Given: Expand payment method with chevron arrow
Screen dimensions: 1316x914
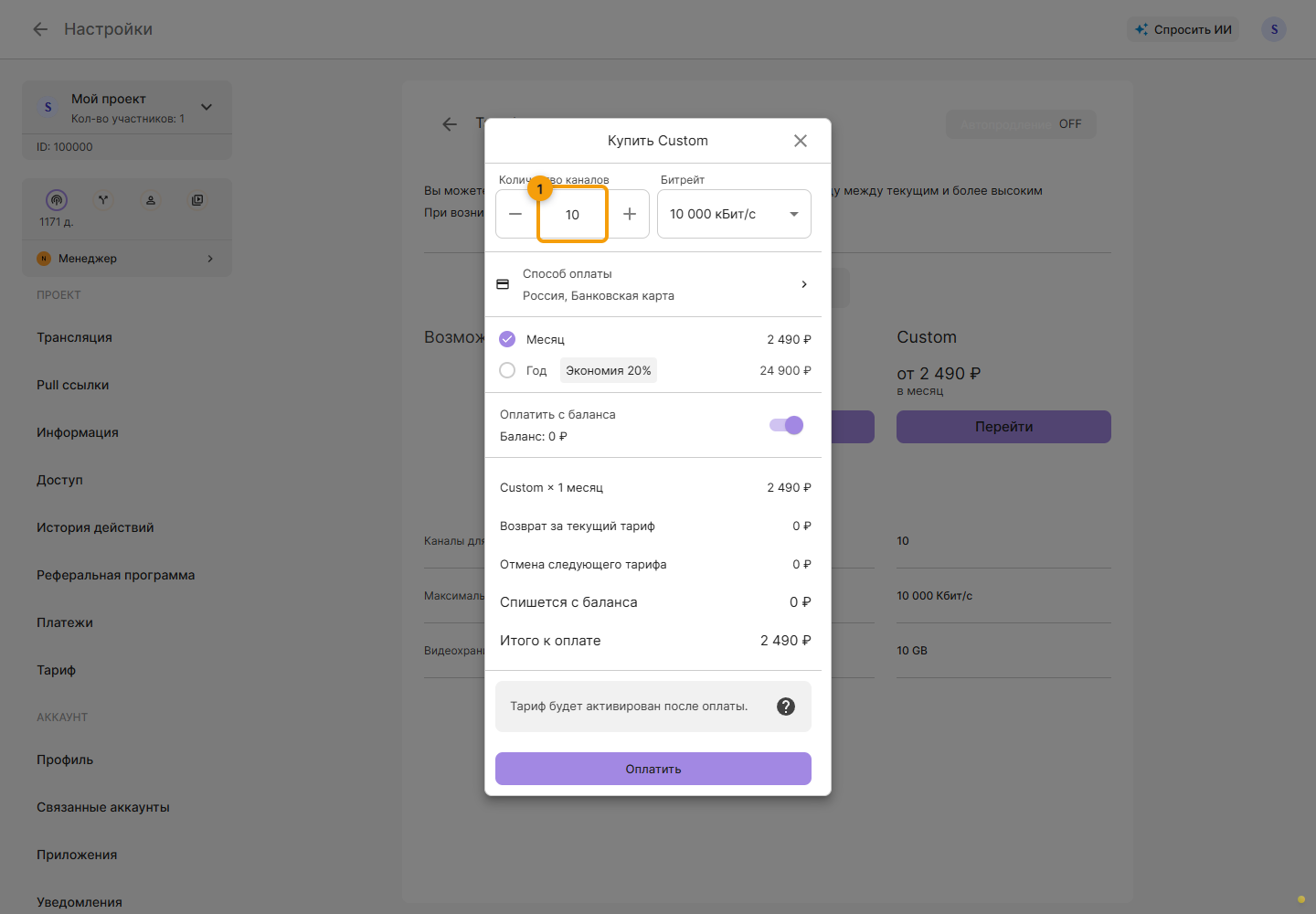Looking at the screenshot, I should point(804,284).
